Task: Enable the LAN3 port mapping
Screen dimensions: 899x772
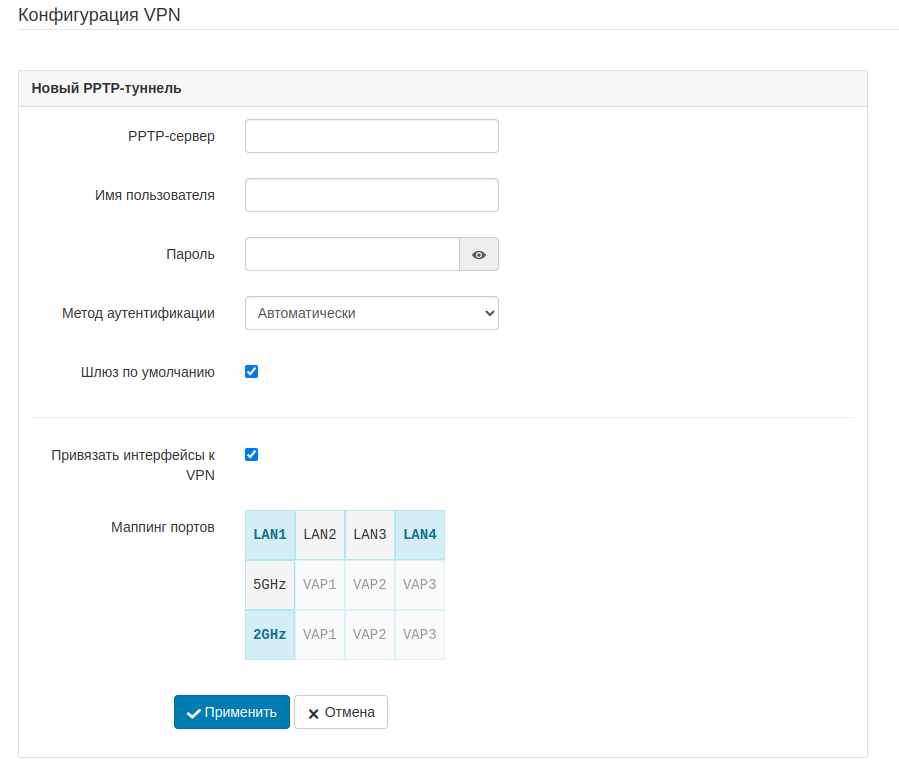Action: tap(370, 535)
